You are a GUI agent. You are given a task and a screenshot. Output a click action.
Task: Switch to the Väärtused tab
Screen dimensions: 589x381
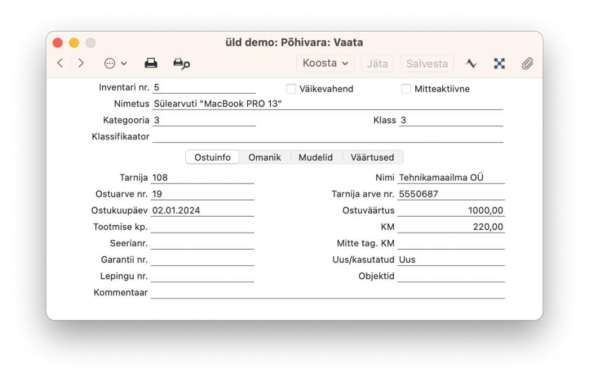click(x=372, y=157)
